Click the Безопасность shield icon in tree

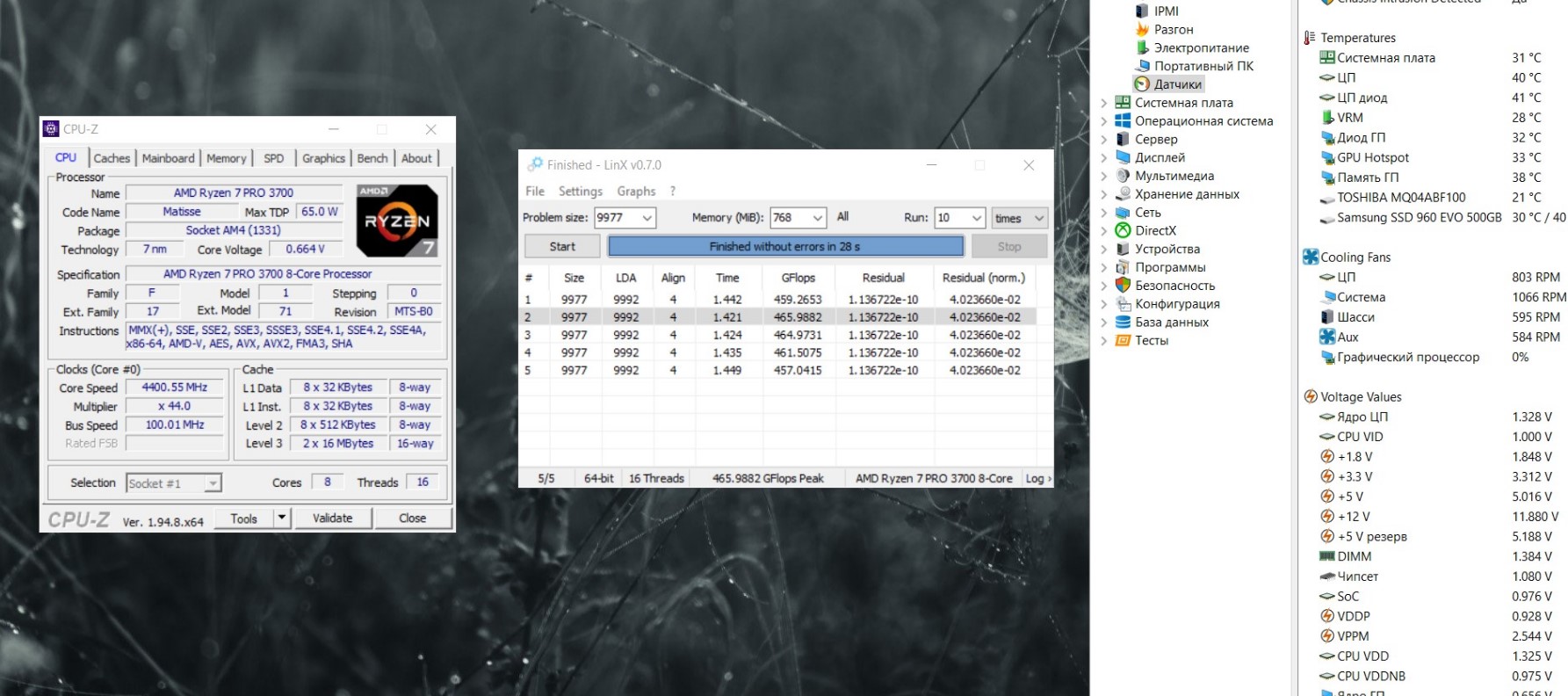click(1123, 286)
